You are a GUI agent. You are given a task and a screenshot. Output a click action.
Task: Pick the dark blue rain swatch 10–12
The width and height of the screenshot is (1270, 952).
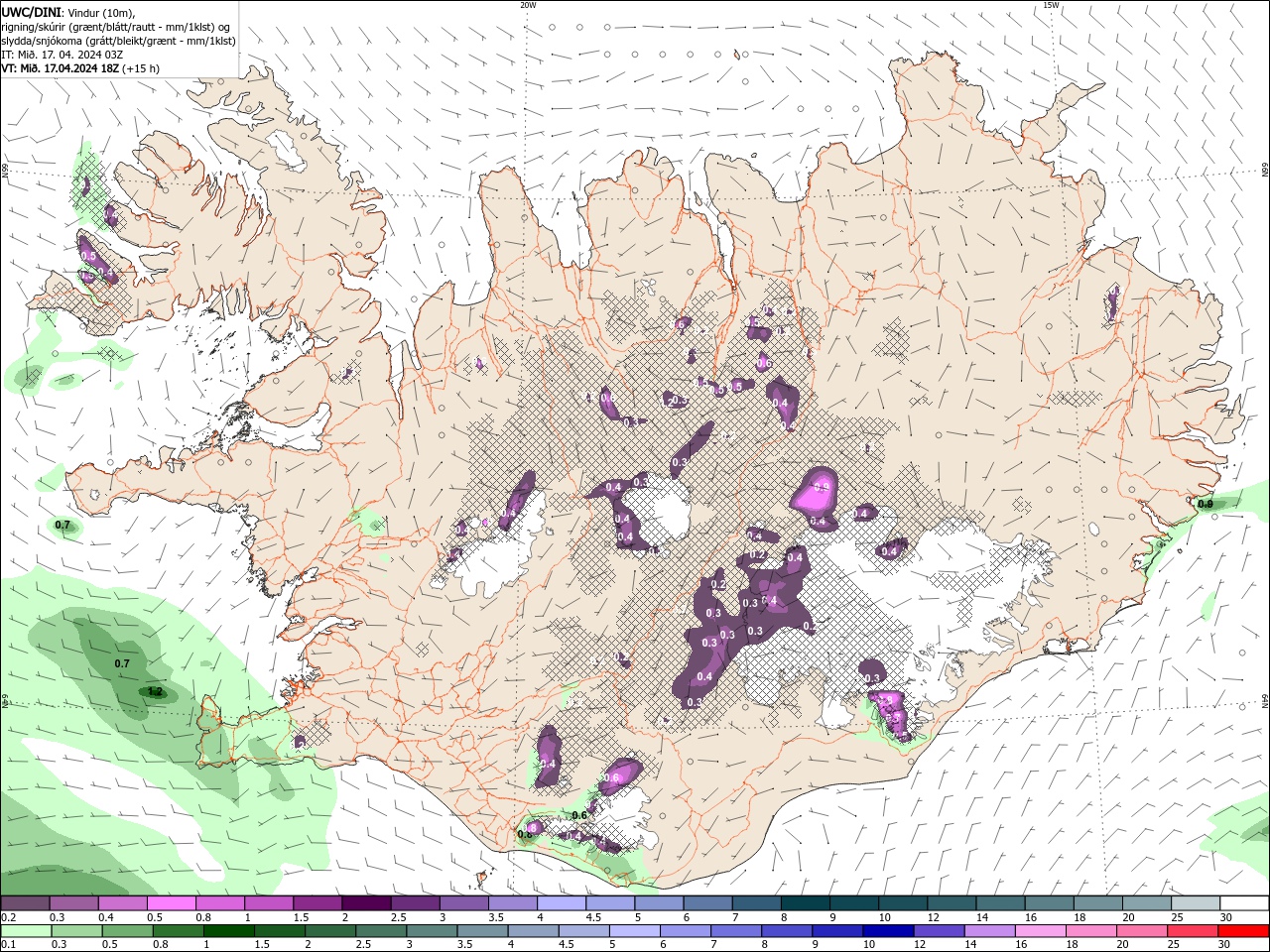tap(888, 931)
